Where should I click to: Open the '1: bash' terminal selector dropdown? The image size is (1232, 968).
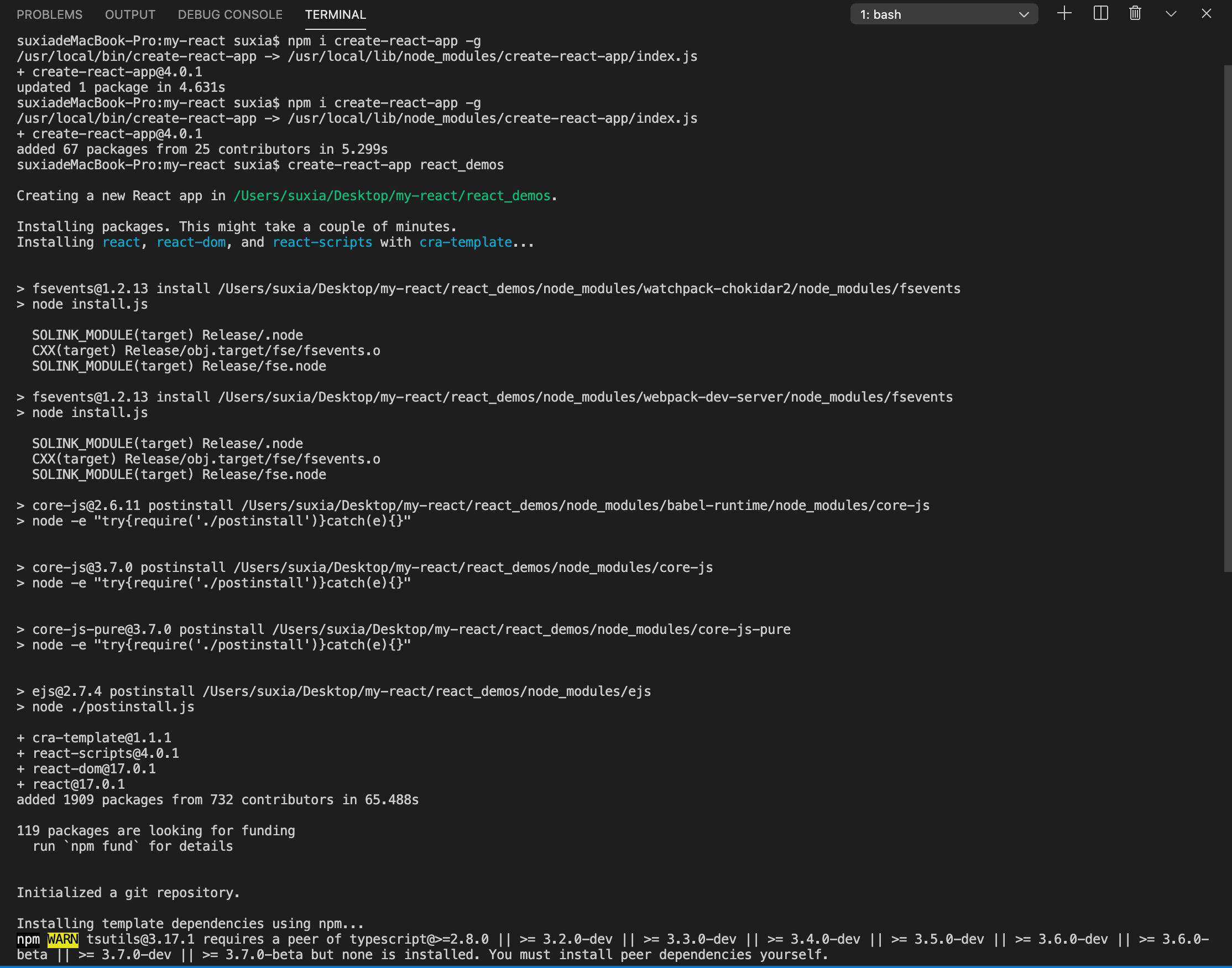click(x=944, y=15)
